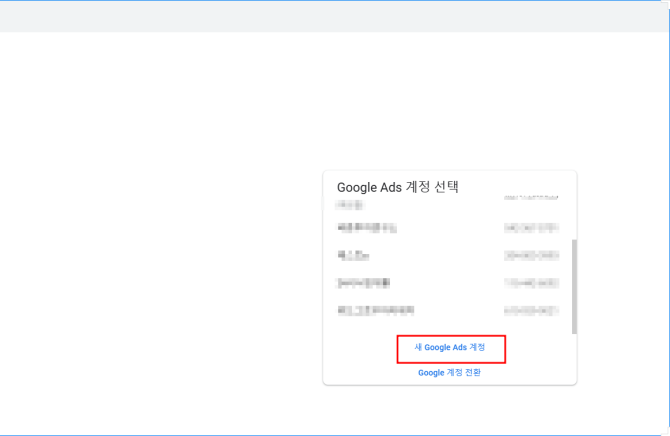The image size is (670, 436).
Task: Choose the last account name in the list
Action: 375,310
